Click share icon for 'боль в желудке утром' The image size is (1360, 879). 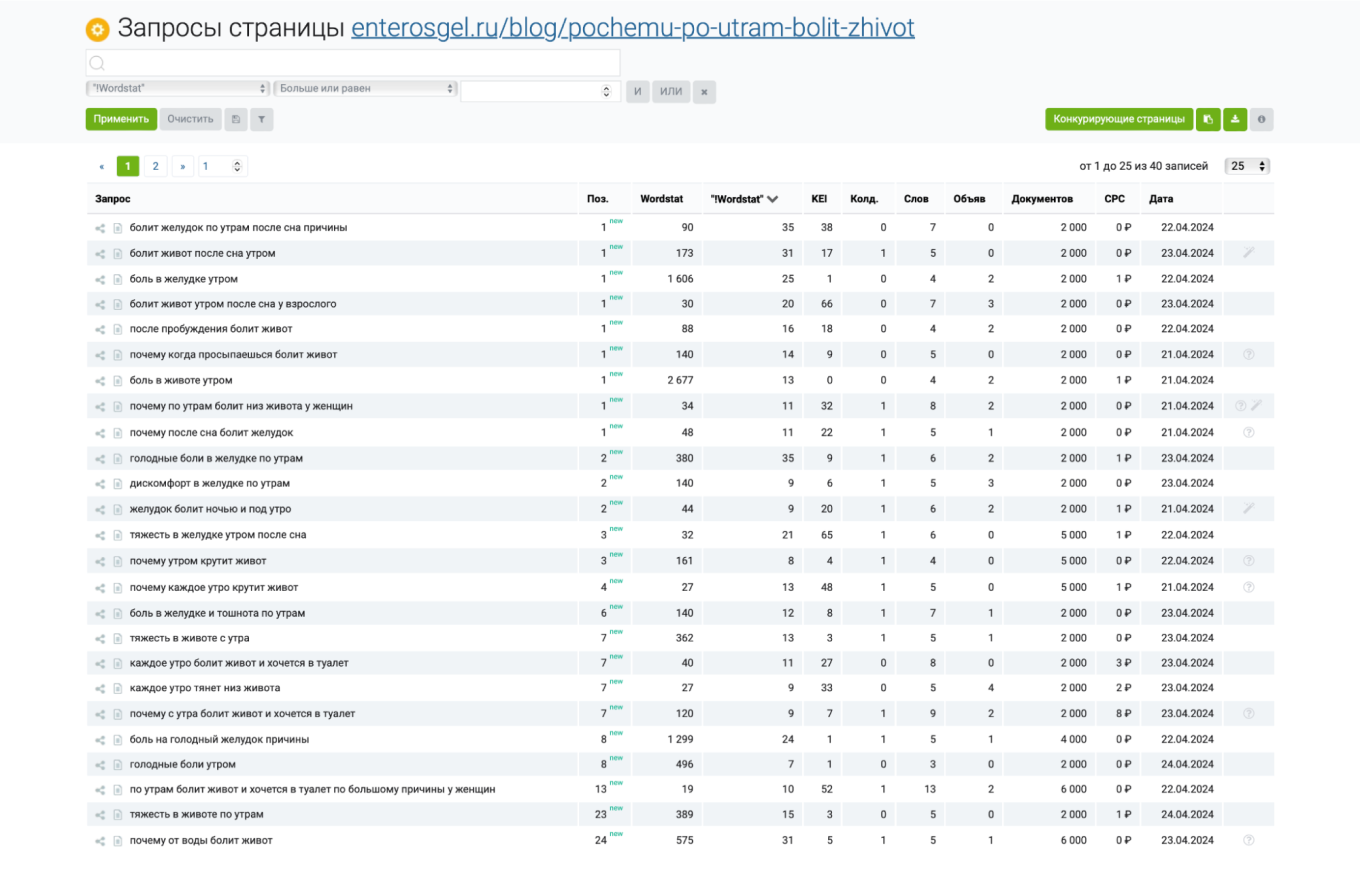click(x=100, y=279)
